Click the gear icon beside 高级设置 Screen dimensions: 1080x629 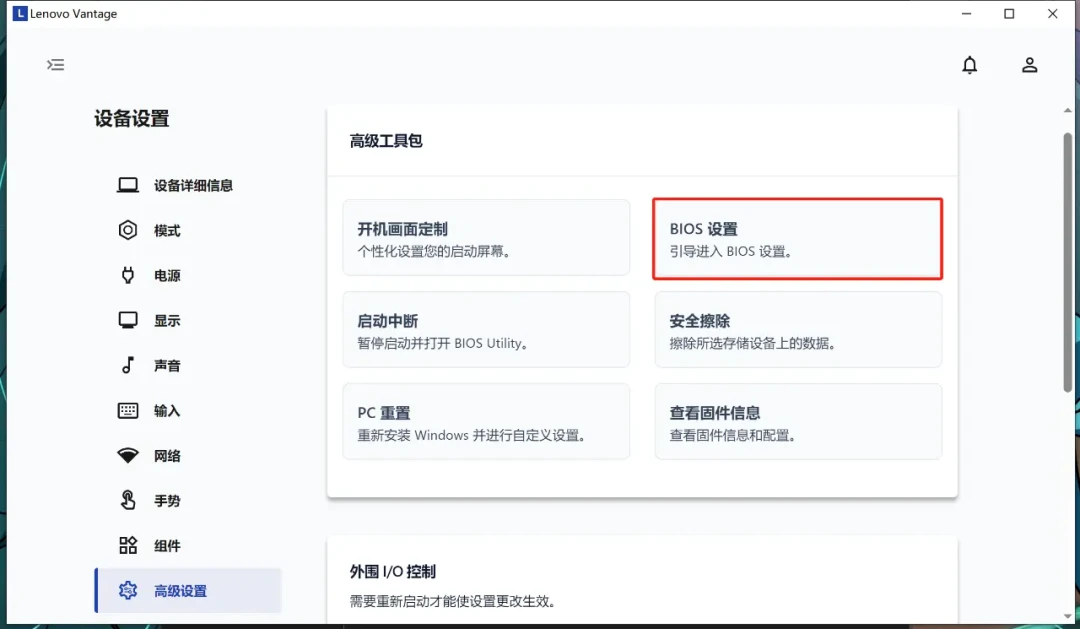pos(127,590)
